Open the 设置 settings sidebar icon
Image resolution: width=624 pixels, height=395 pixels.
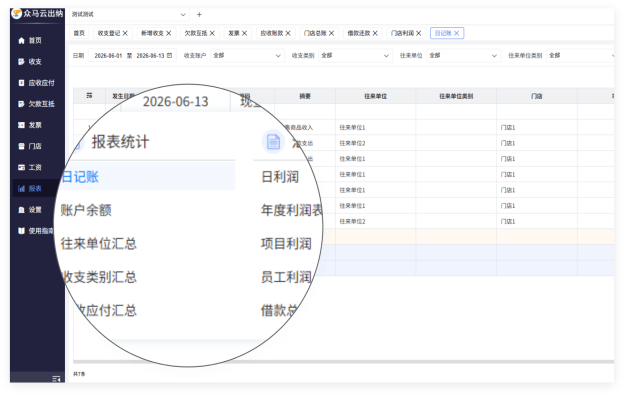[x=21, y=210]
